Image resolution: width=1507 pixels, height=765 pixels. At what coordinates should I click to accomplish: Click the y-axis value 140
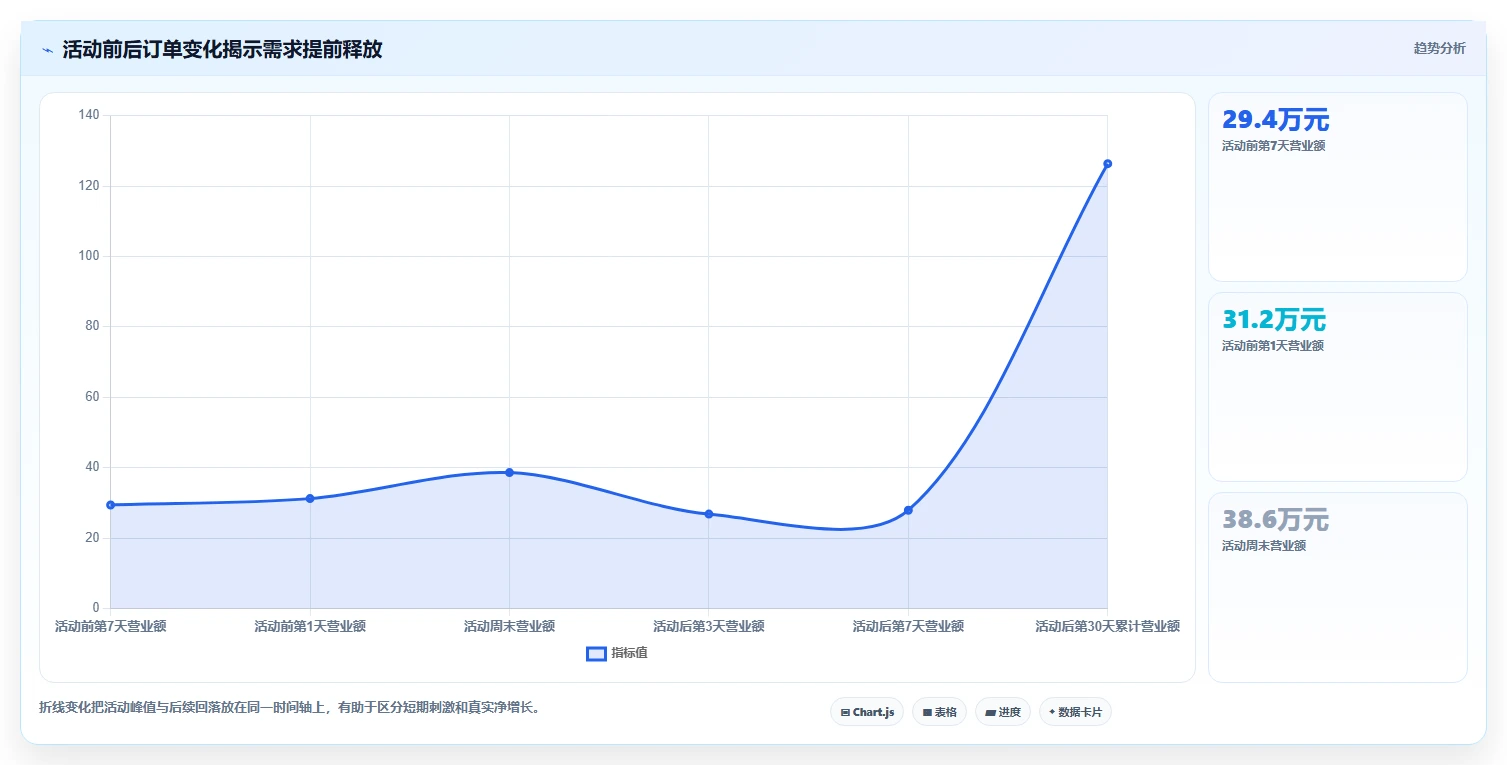(x=89, y=115)
